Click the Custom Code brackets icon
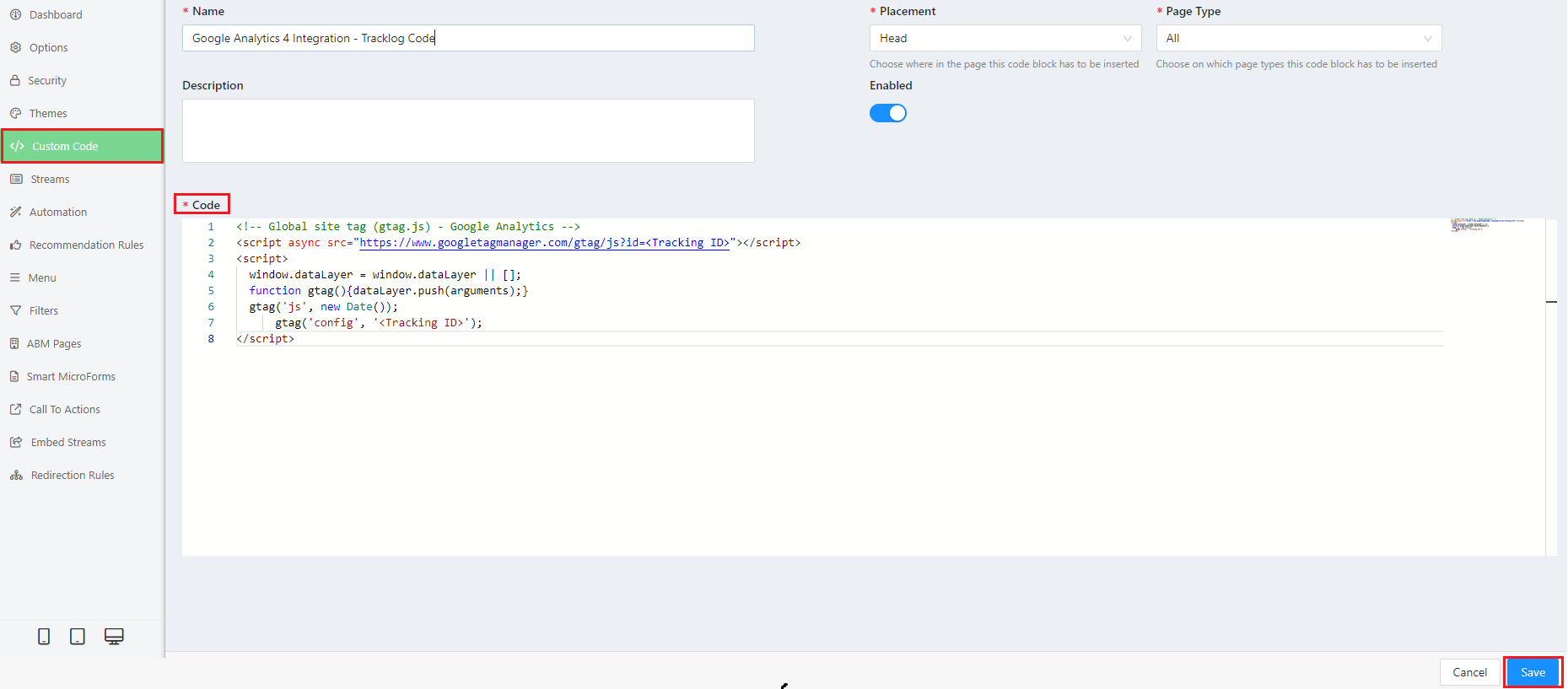 17,146
